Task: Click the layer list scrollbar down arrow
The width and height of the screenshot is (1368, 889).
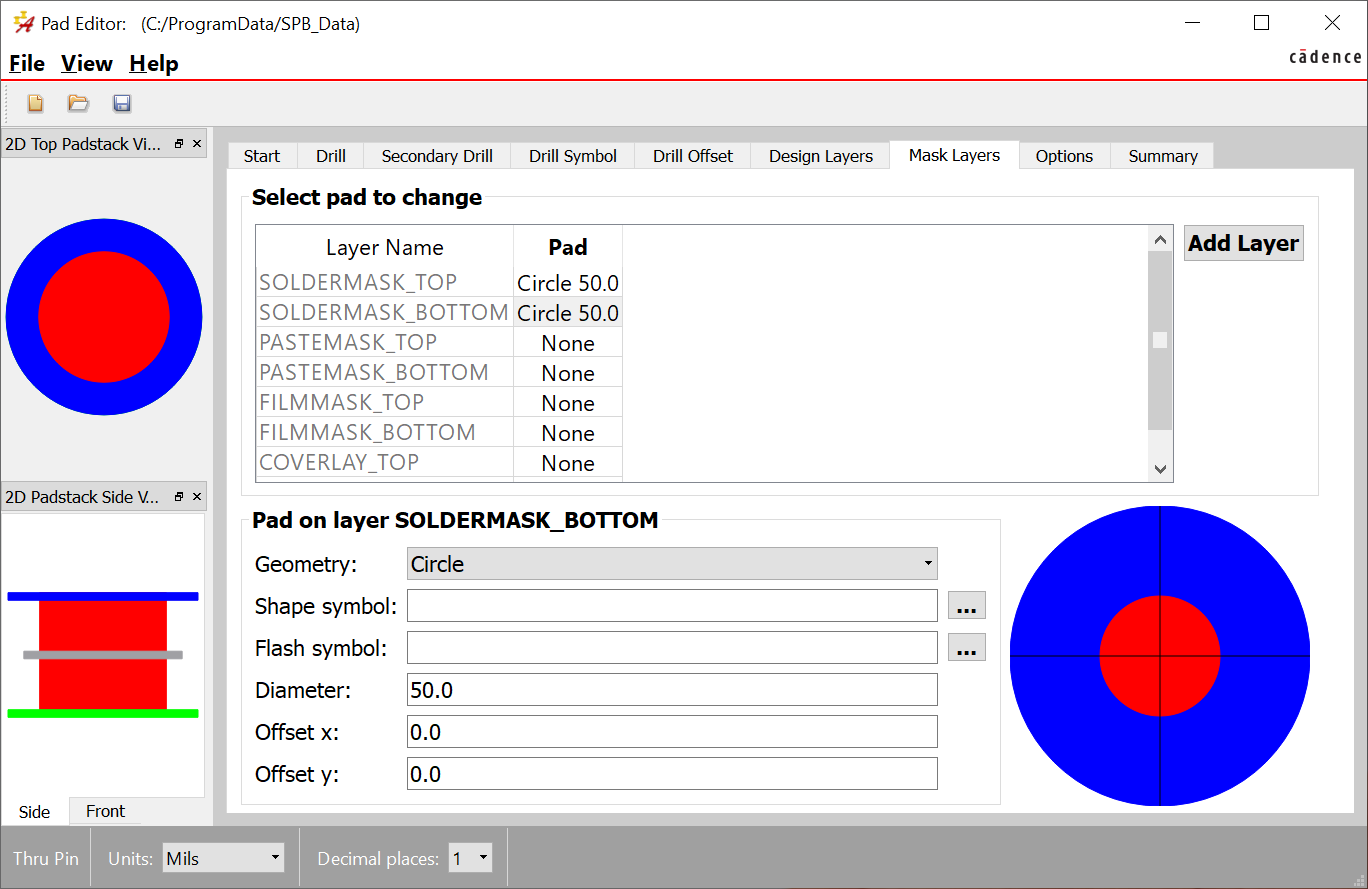Action: (x=1160, y=468)
